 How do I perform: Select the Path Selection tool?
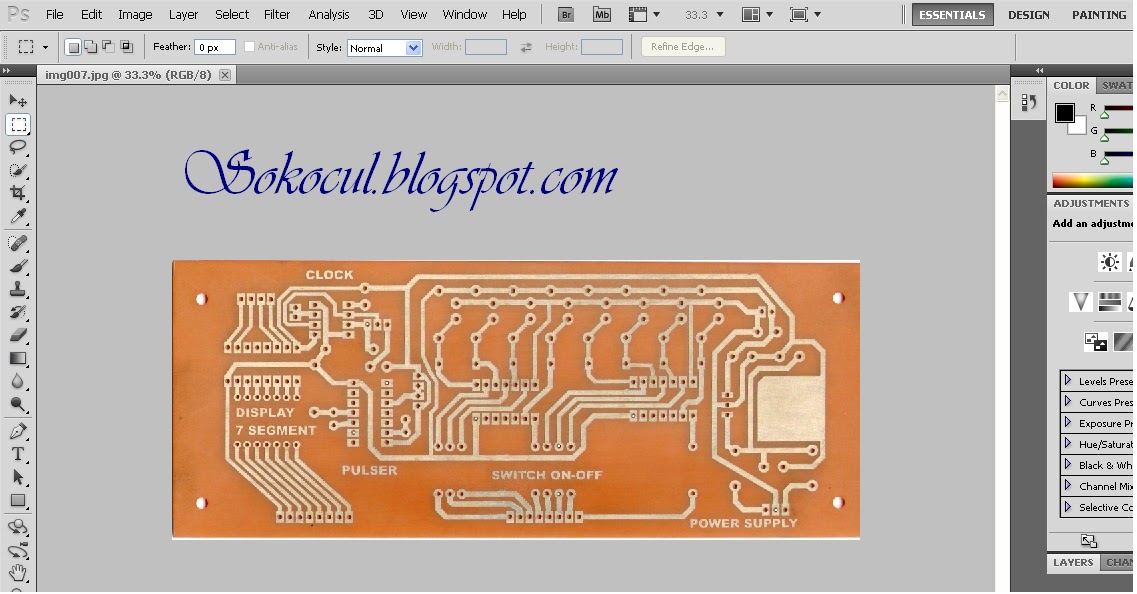[18, 477]
